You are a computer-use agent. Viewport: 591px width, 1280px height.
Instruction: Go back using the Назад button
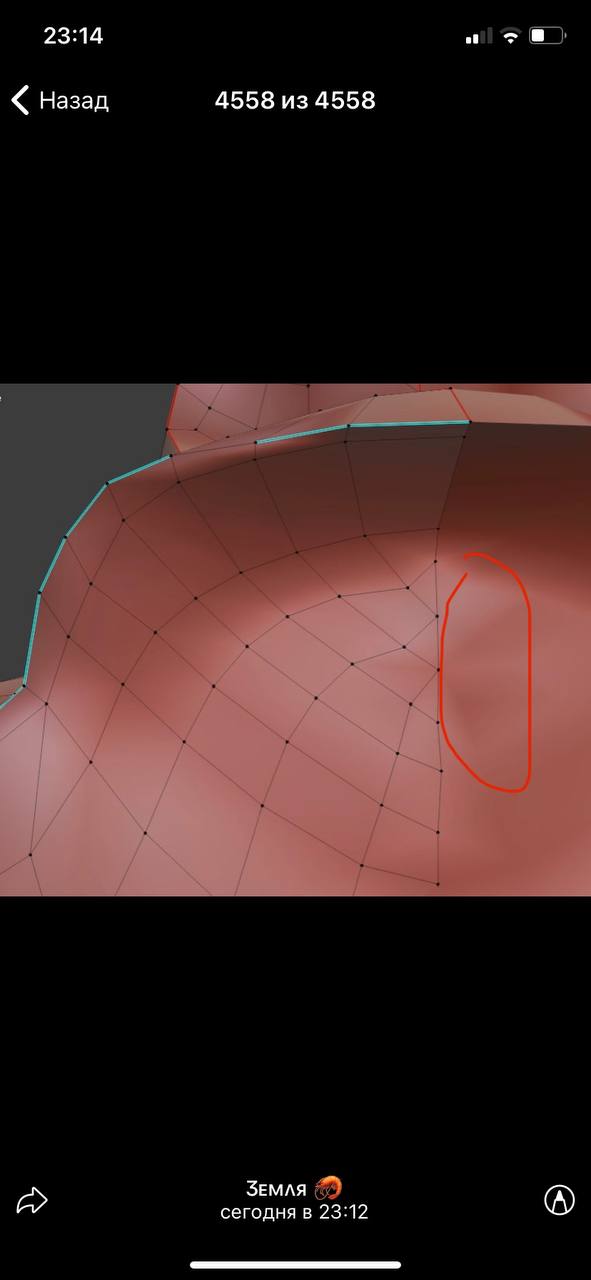click(x=60, y=100)
